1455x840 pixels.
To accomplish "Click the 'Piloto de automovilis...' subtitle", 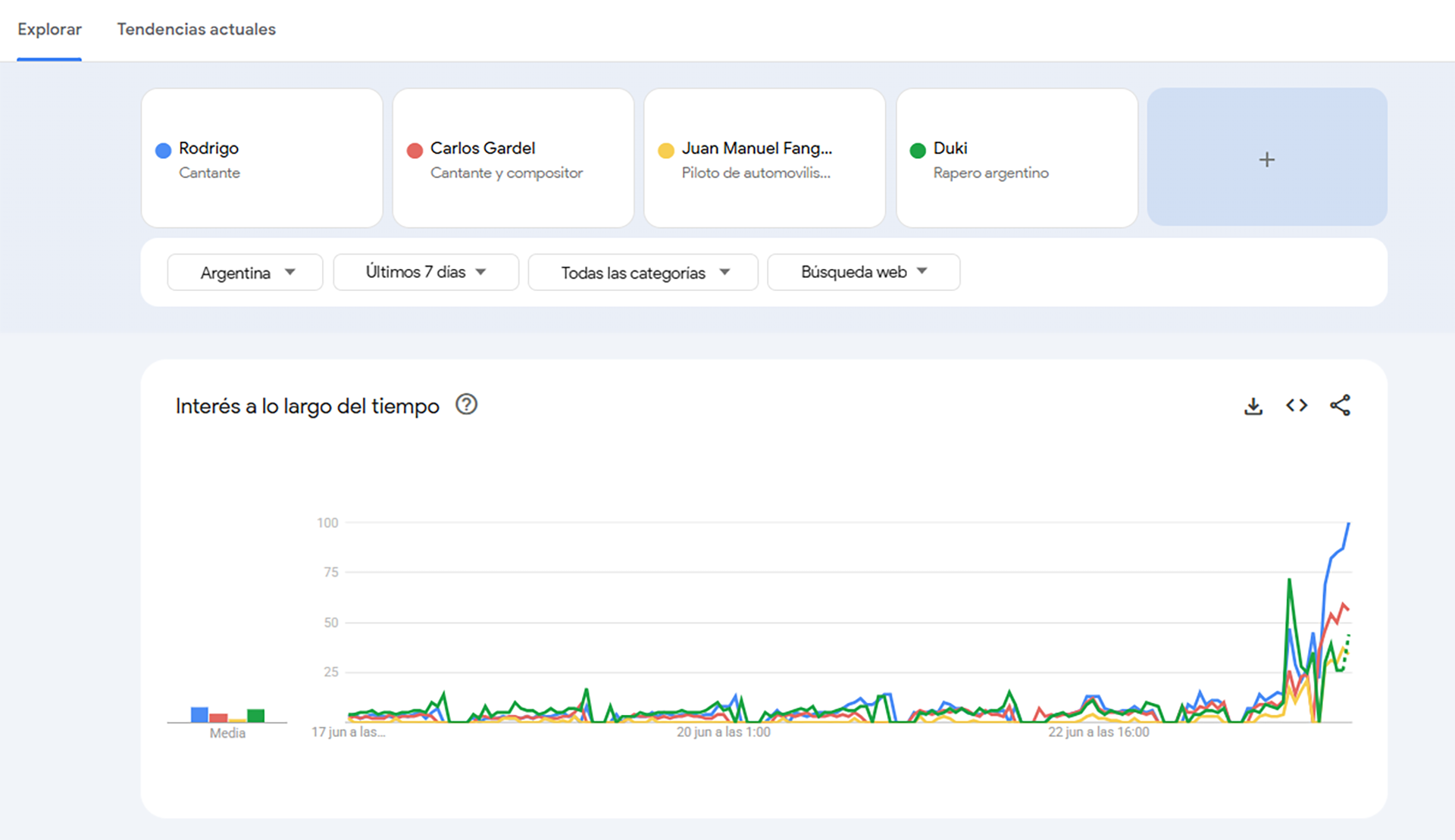I will click(x=756, y=173).
